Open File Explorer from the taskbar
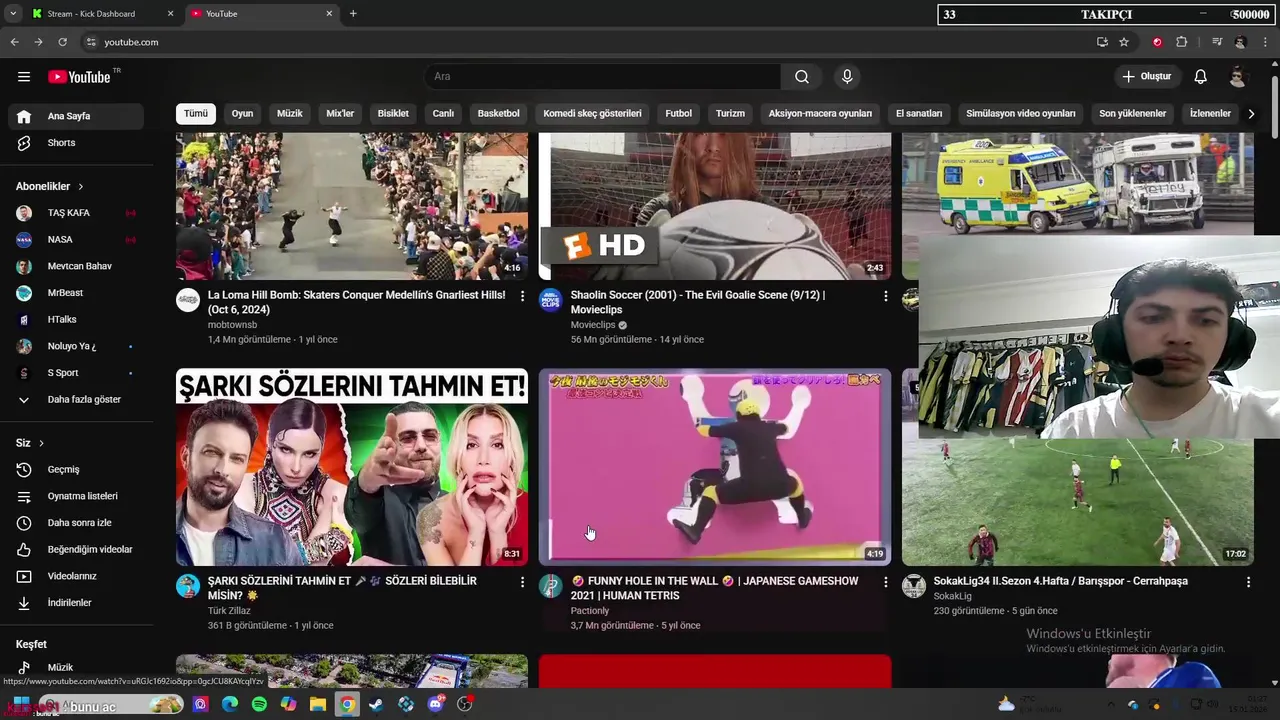The height and width of the screenshot is (720, 1280). point(317,704)
